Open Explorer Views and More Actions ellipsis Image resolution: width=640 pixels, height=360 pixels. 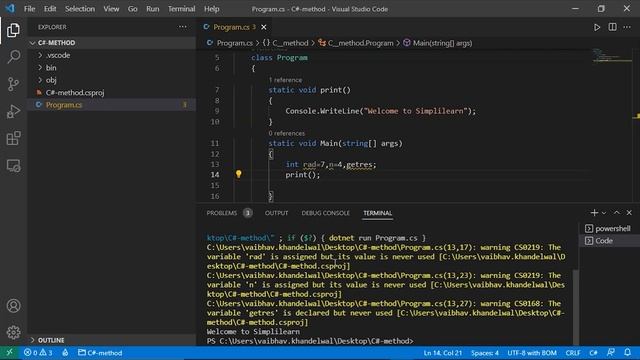pos(182,27)
